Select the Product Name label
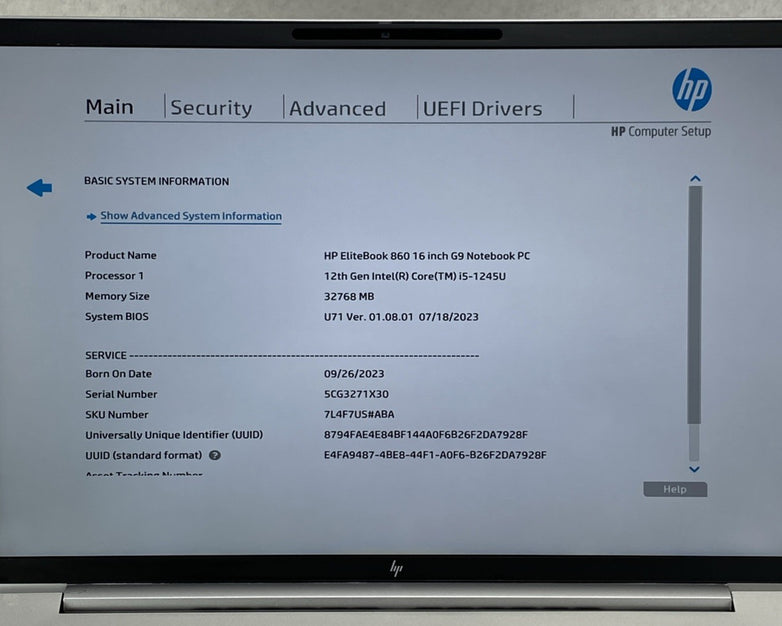Screen dimensions: 782x626 click(121, 255)
